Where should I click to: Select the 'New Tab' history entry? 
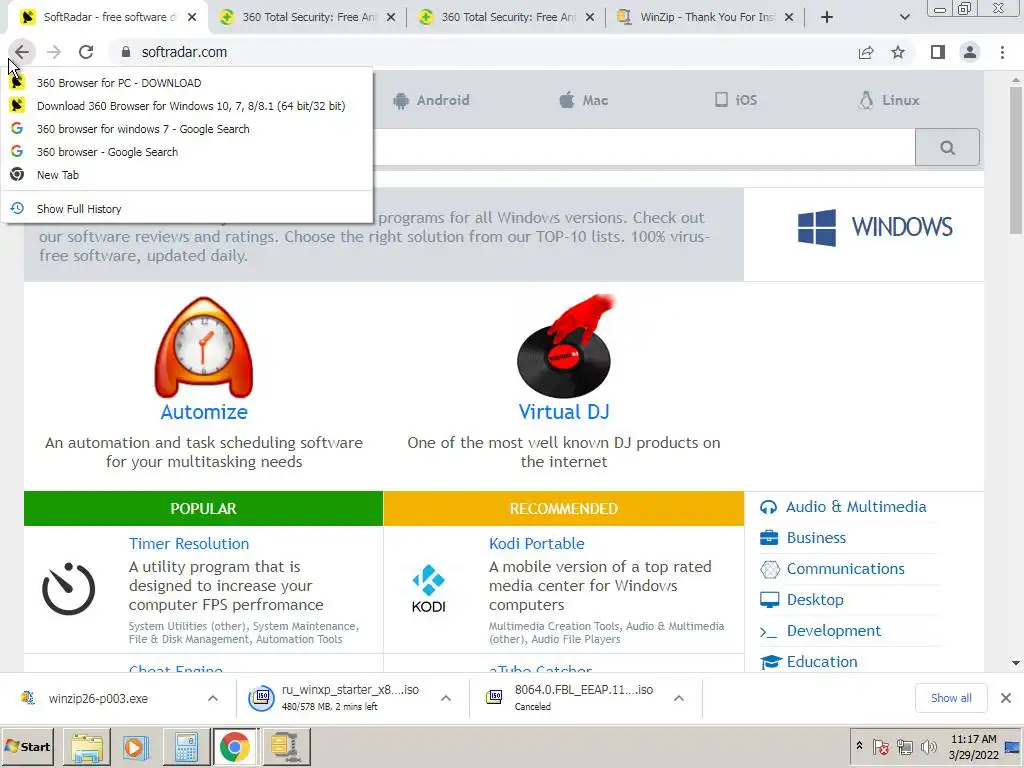tap(187, 175)
